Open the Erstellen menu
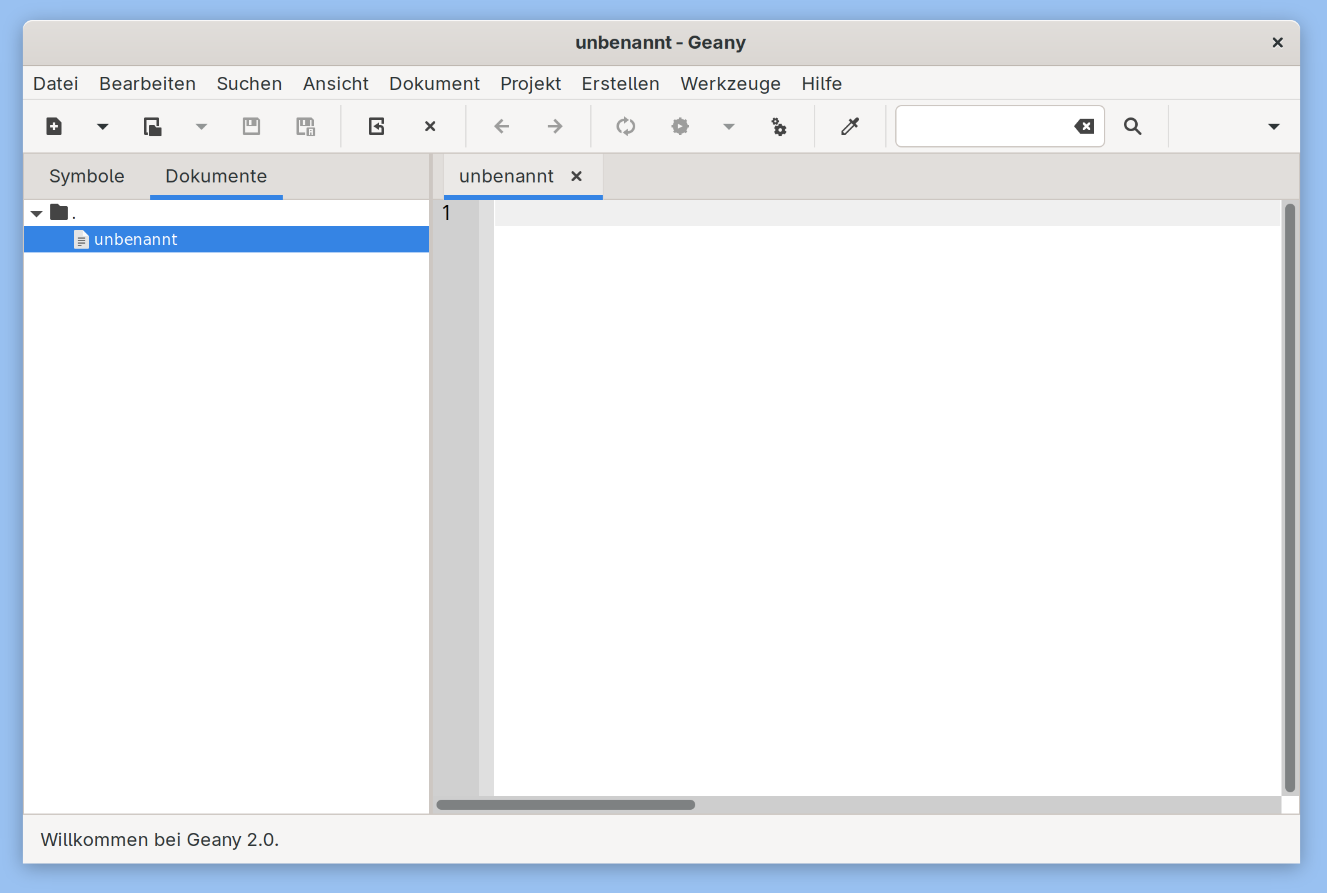1327x893 pixels. pyautogui.click(x=621, y=84)
